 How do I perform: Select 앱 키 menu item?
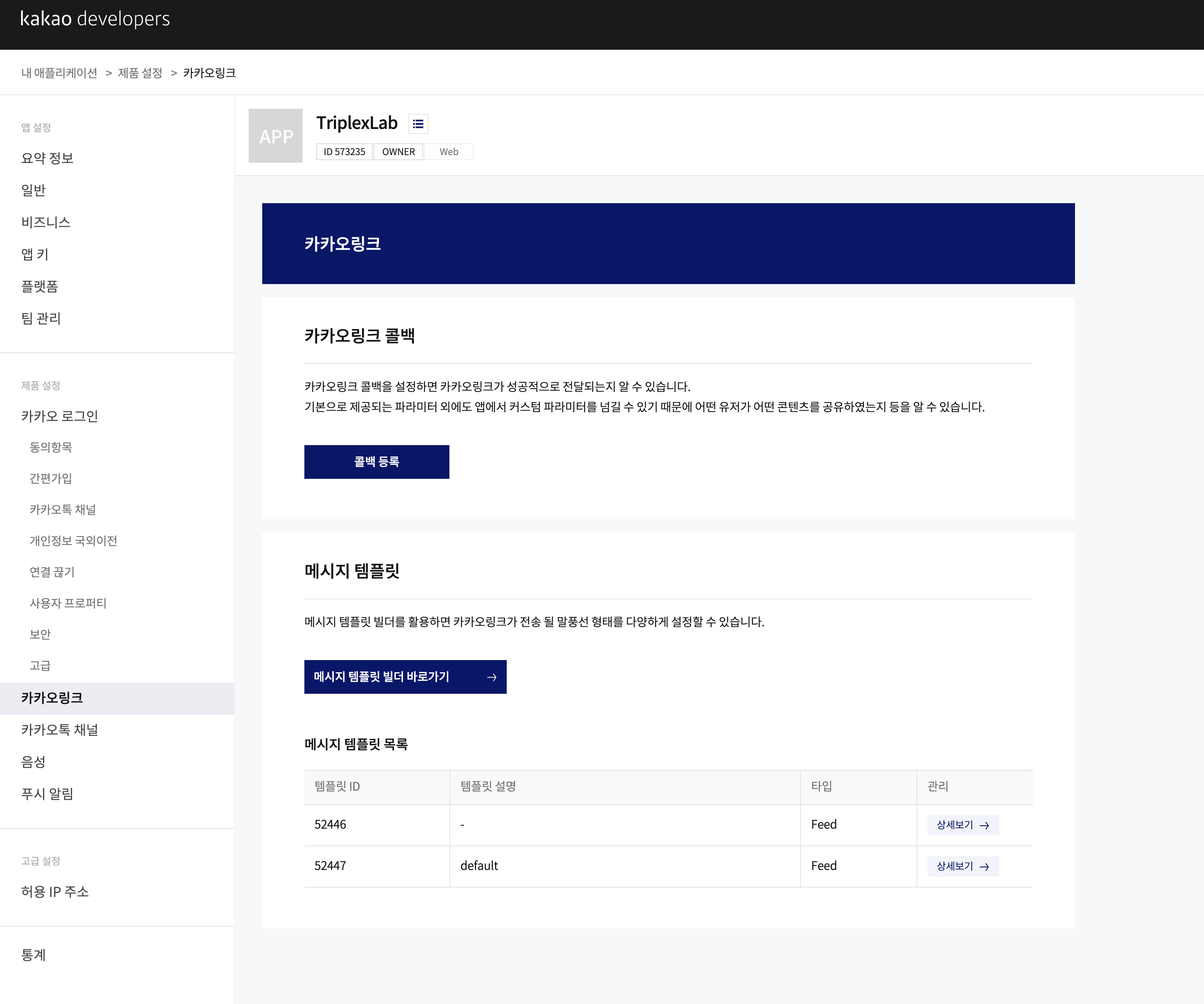coord(35,254)
